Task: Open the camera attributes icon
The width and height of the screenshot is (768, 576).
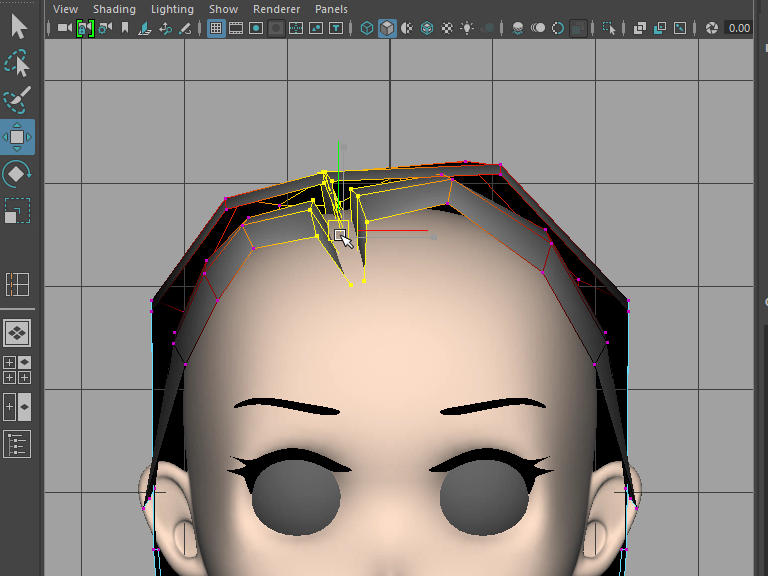Action: point(104,28)
